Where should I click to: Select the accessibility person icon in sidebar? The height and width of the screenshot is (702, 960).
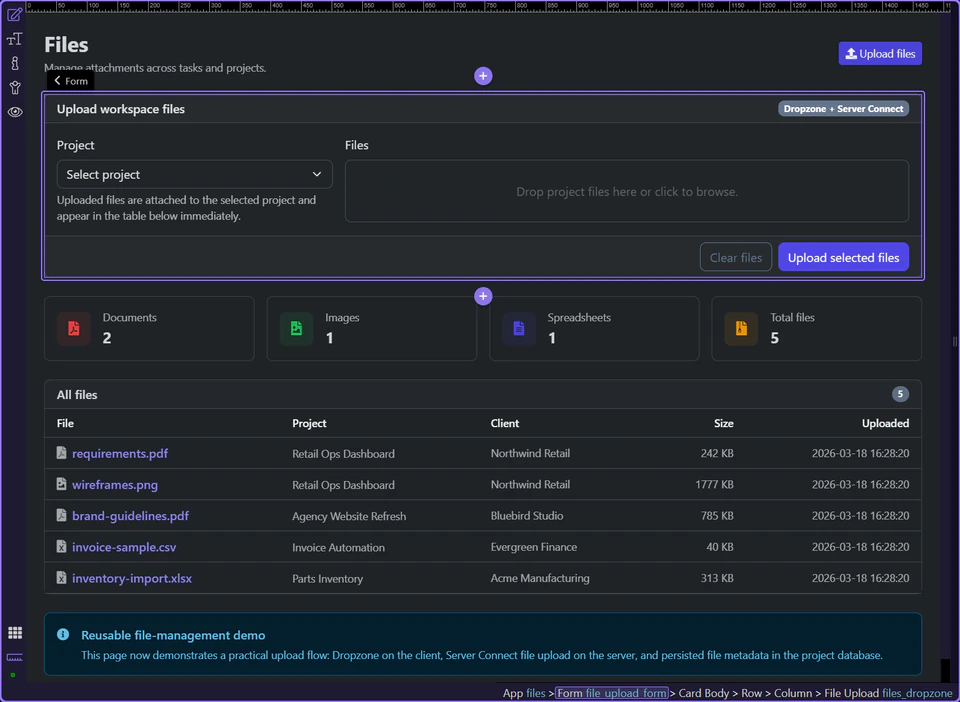point(14,87)
